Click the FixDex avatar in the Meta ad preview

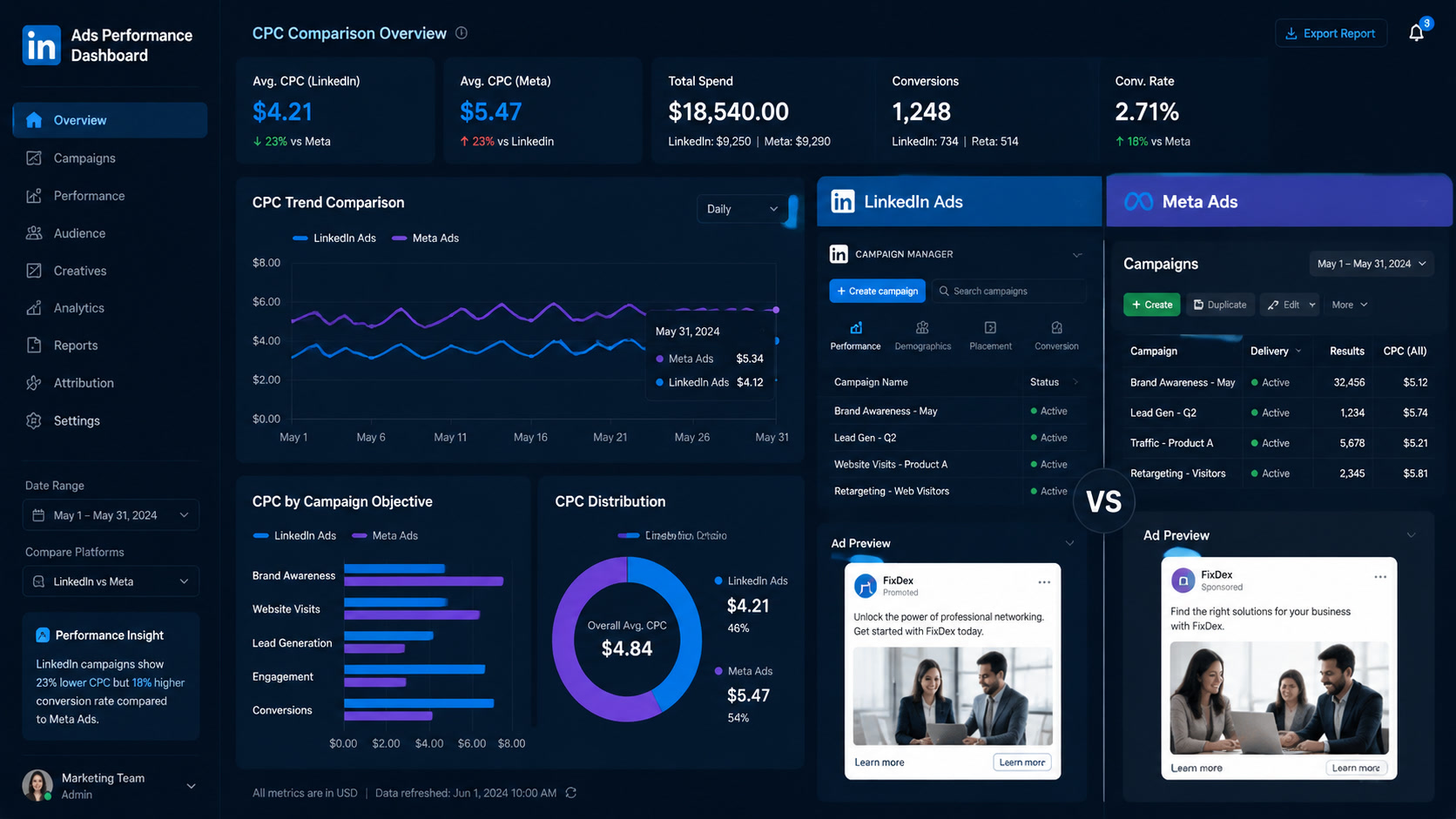click(1183, 580)
